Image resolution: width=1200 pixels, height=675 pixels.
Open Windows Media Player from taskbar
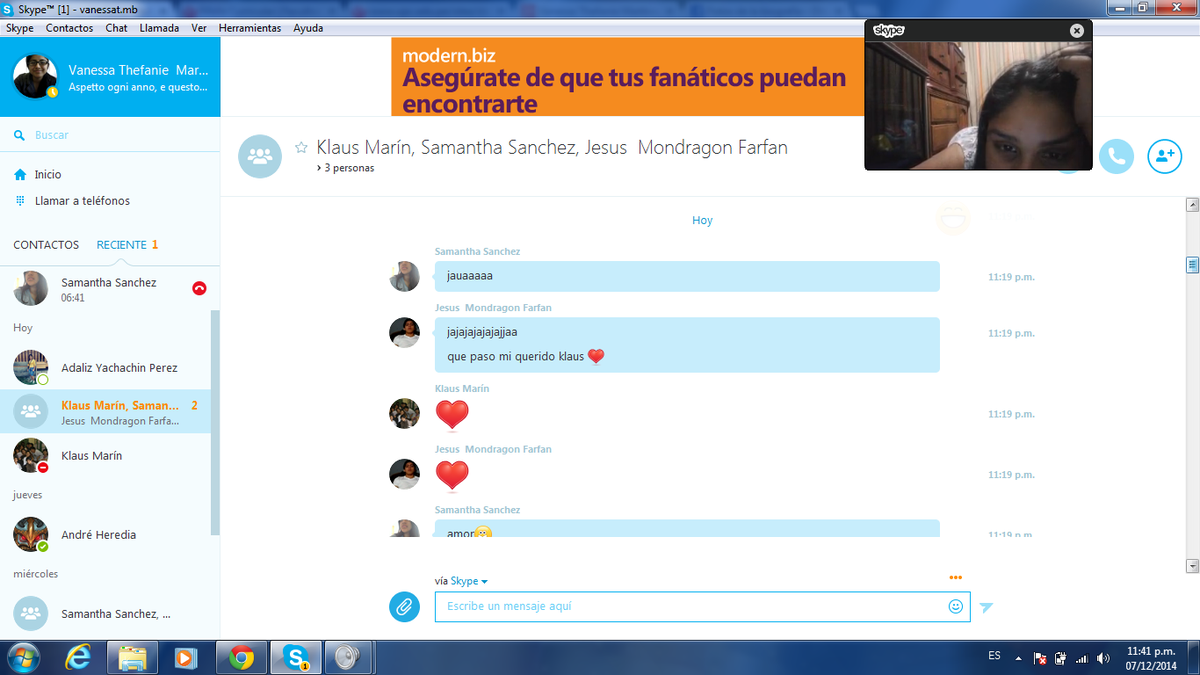pos(185,658)
